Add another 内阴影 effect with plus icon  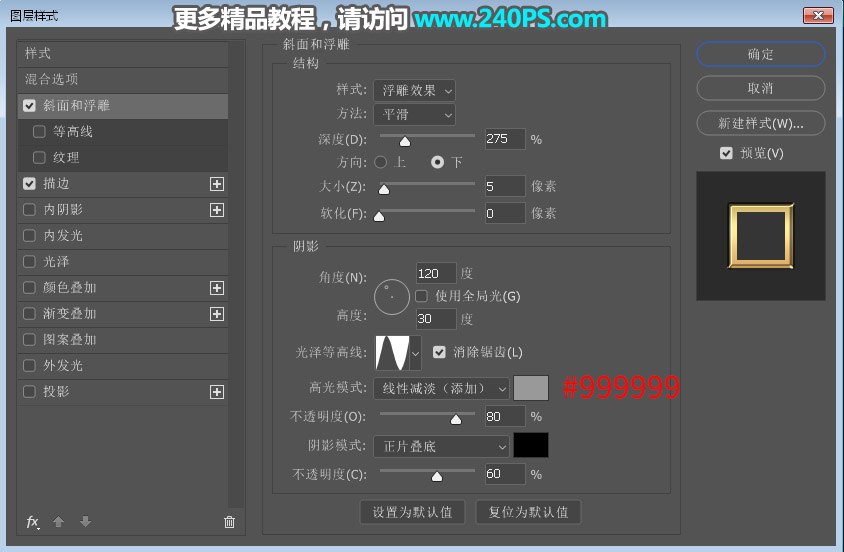(216, 210)
